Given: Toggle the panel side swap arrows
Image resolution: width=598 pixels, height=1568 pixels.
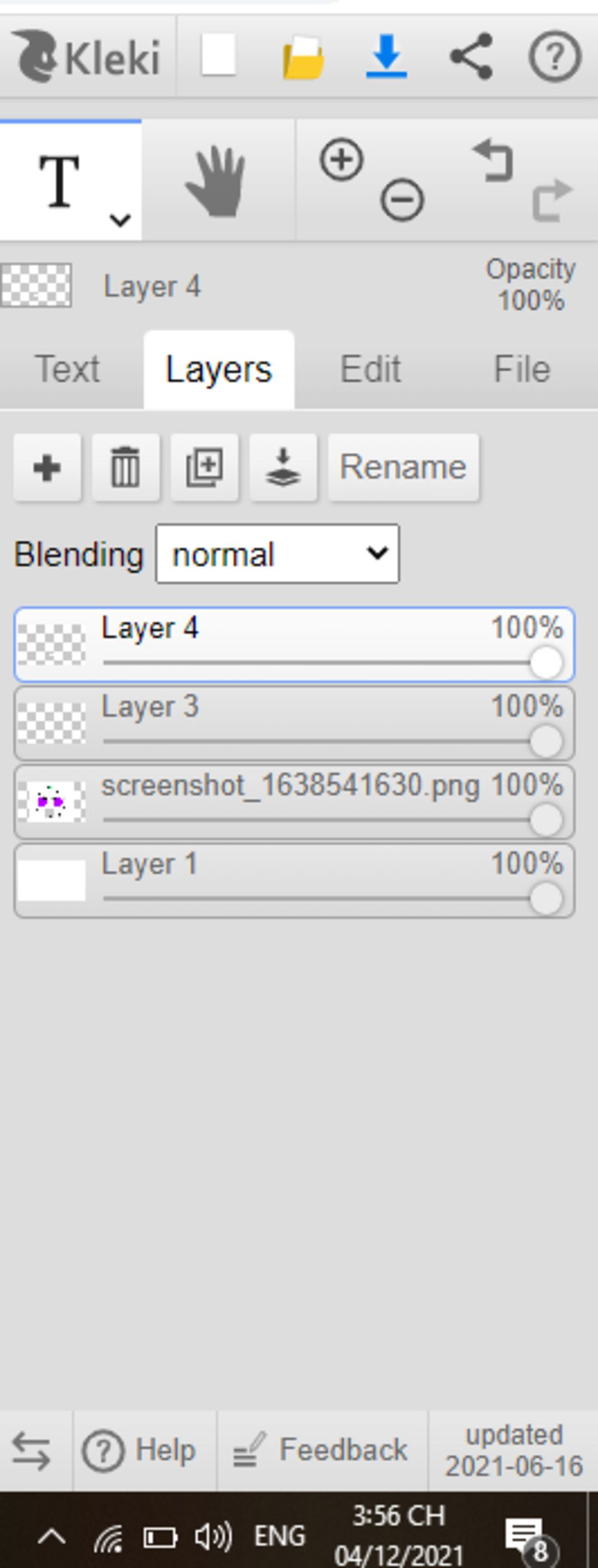Looking at the screenshot, I should (32, 1451).
